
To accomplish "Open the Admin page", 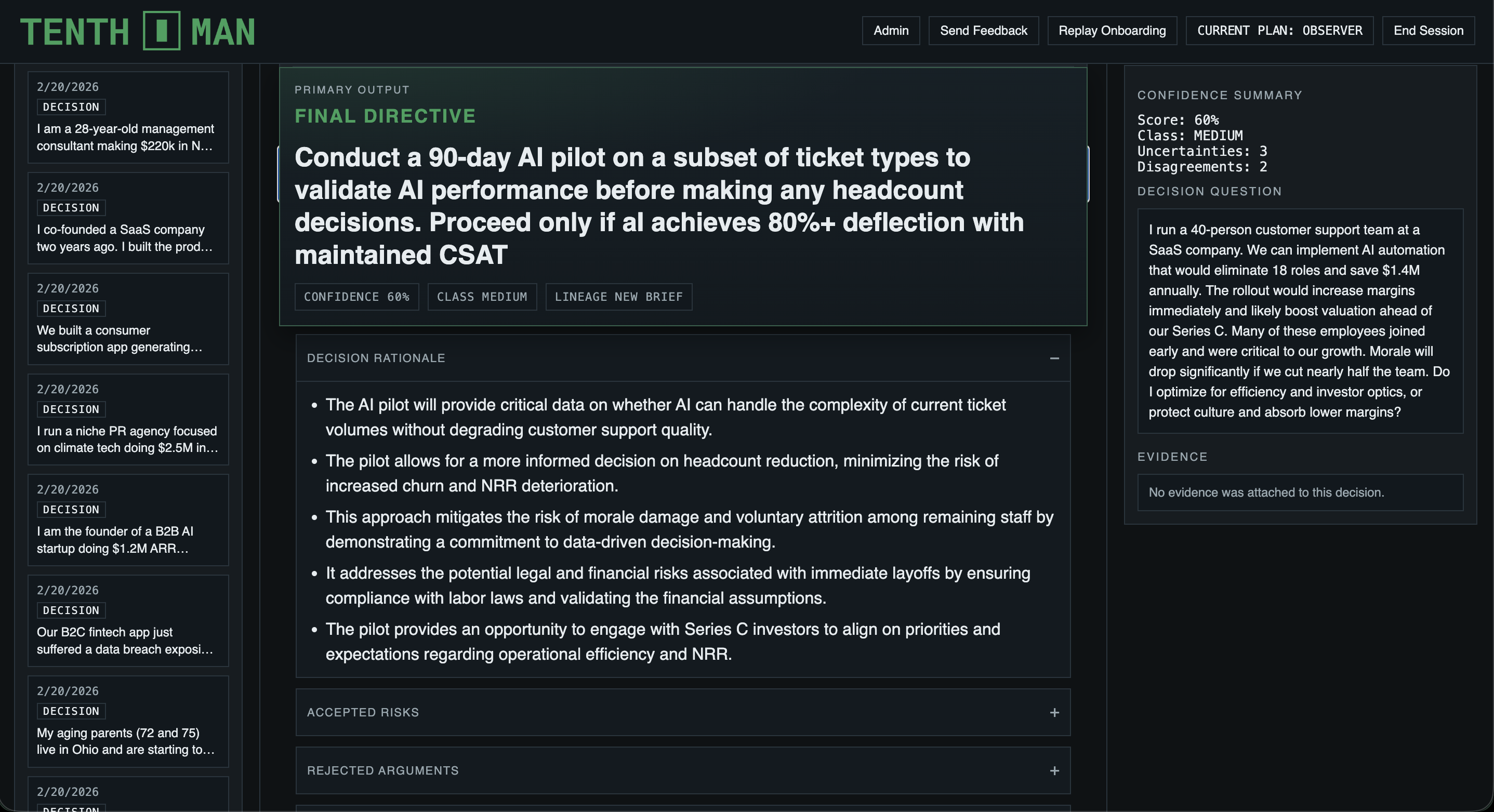I will (891, 30).
